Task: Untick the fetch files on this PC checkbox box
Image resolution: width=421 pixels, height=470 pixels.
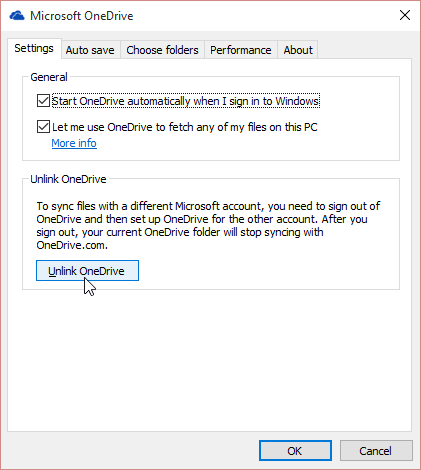Action: [43, 127]
